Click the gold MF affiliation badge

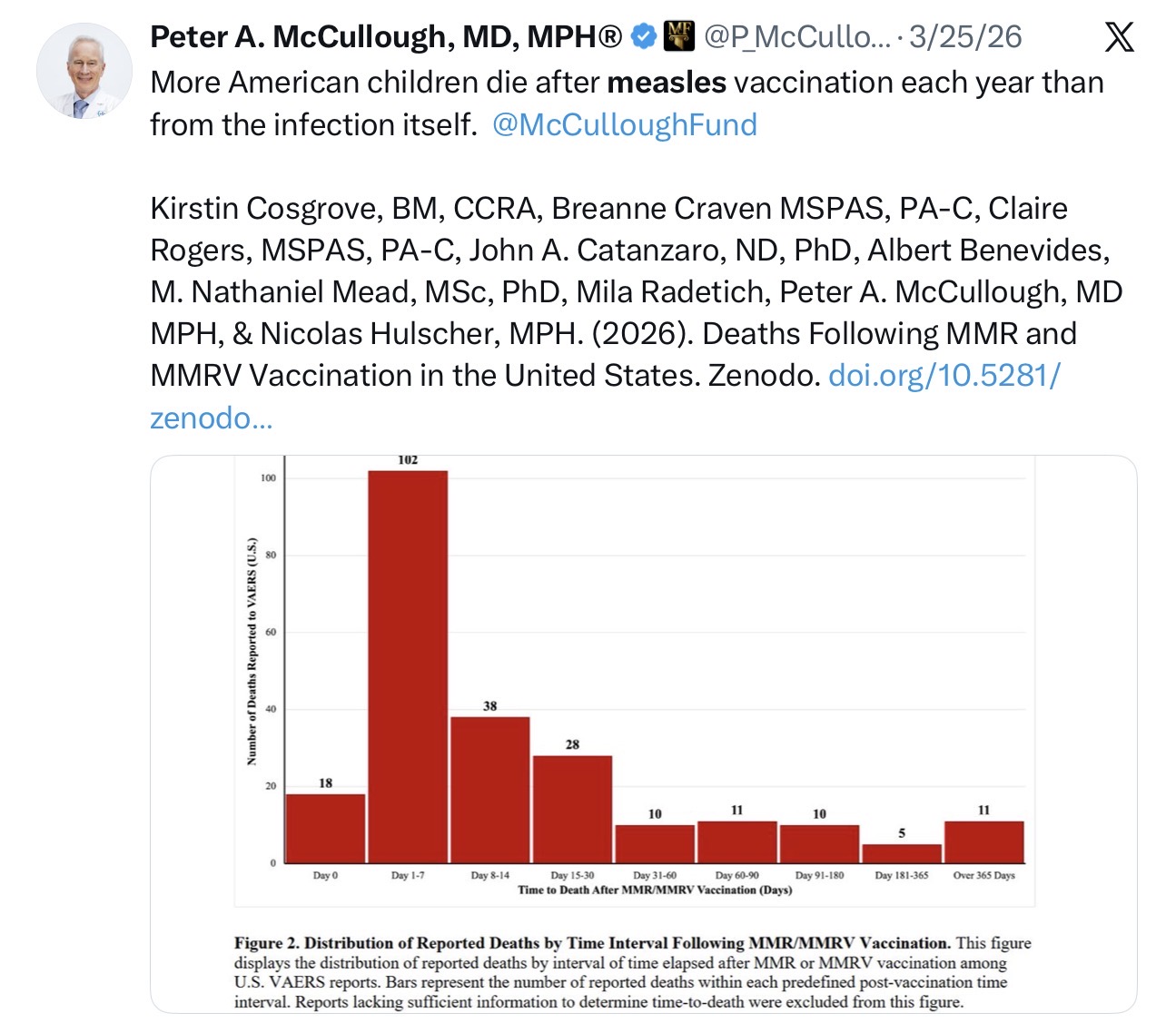[x=680, y=36]
